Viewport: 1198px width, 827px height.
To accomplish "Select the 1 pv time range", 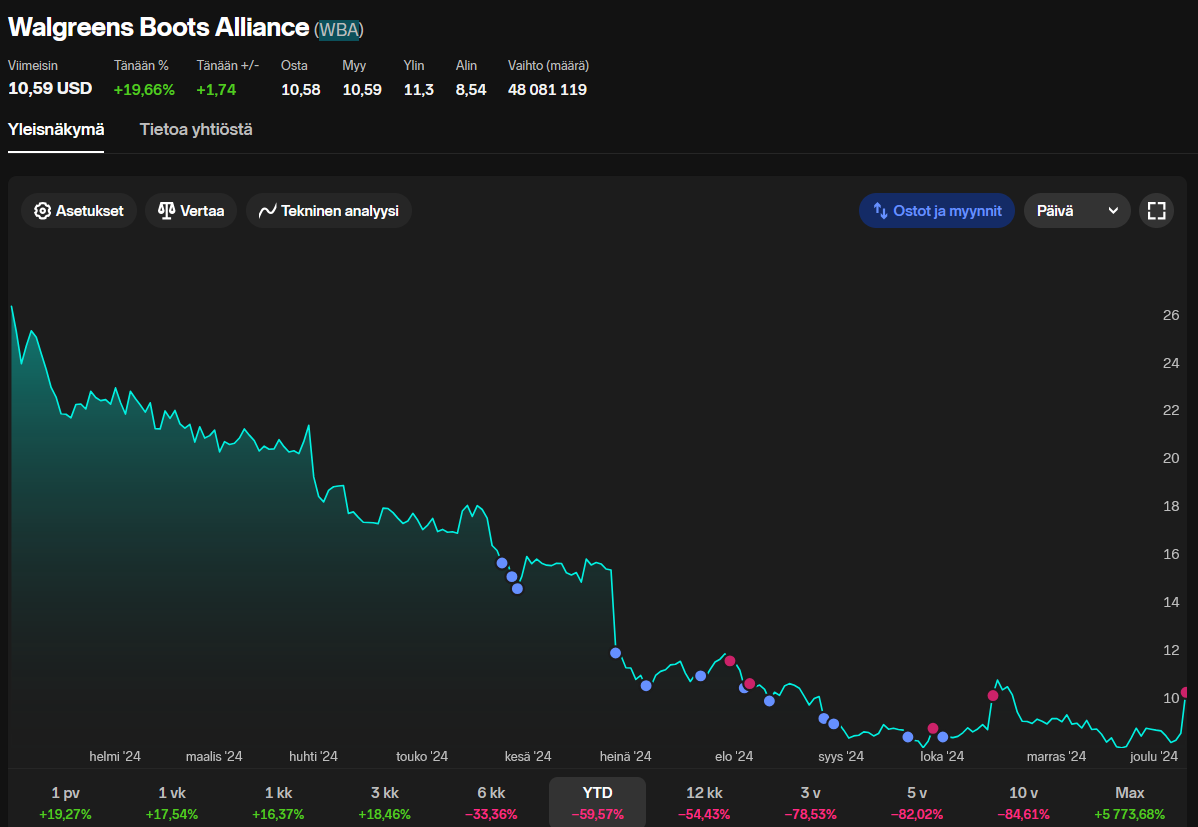I will 65,802.
